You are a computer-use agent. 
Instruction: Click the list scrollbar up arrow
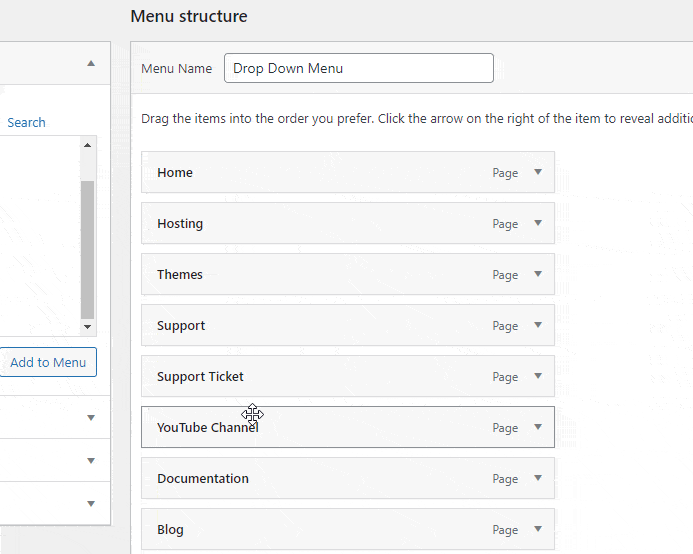(x=87, y=145)
